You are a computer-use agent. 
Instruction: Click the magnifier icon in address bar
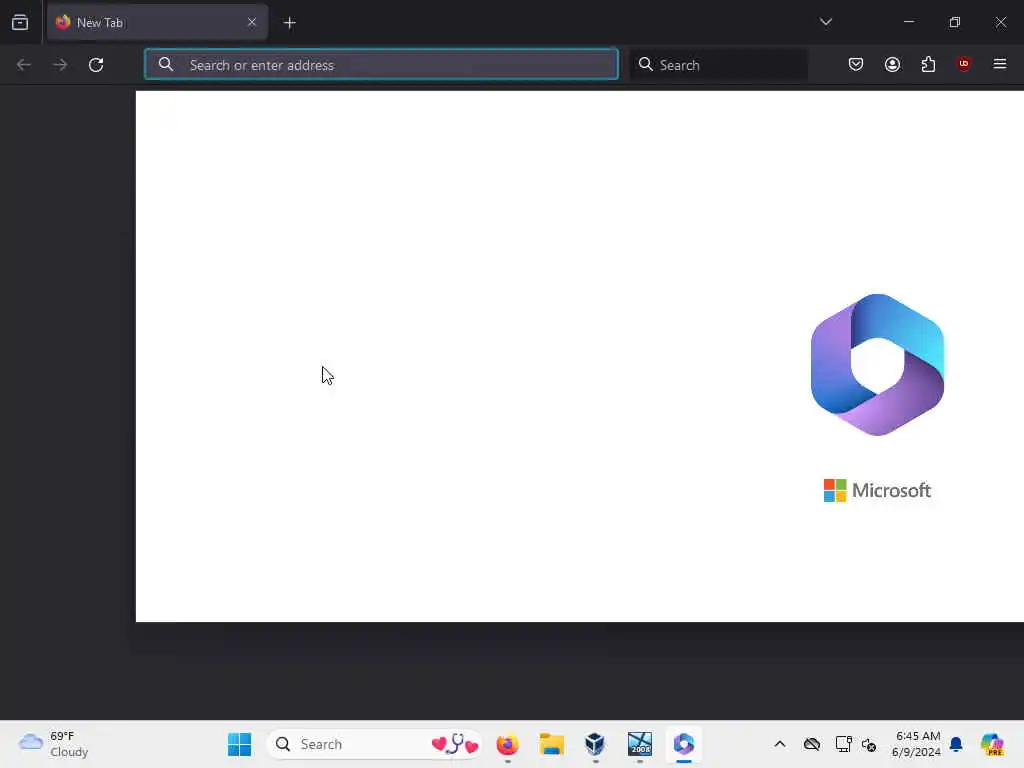pyautogui.click(x=166, y=65)
